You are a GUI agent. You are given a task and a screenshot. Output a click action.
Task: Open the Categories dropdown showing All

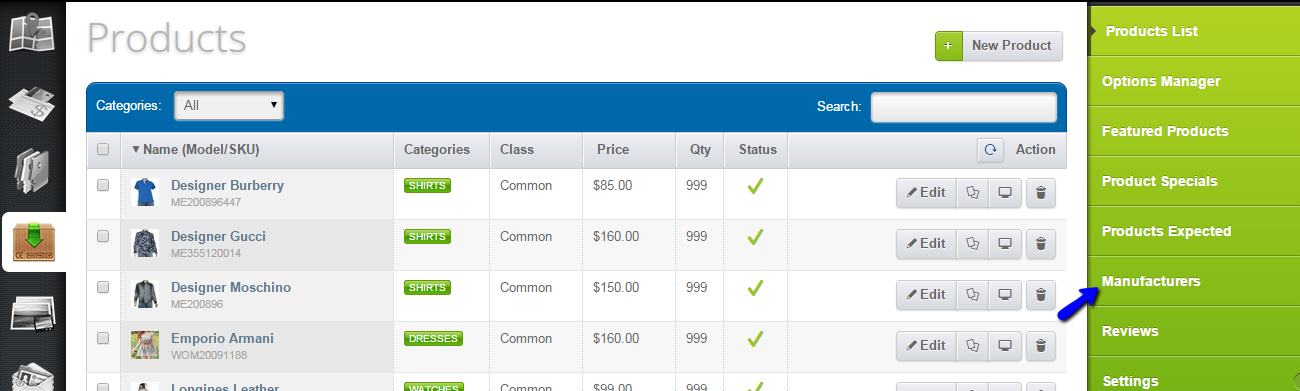tap(229, 105)
